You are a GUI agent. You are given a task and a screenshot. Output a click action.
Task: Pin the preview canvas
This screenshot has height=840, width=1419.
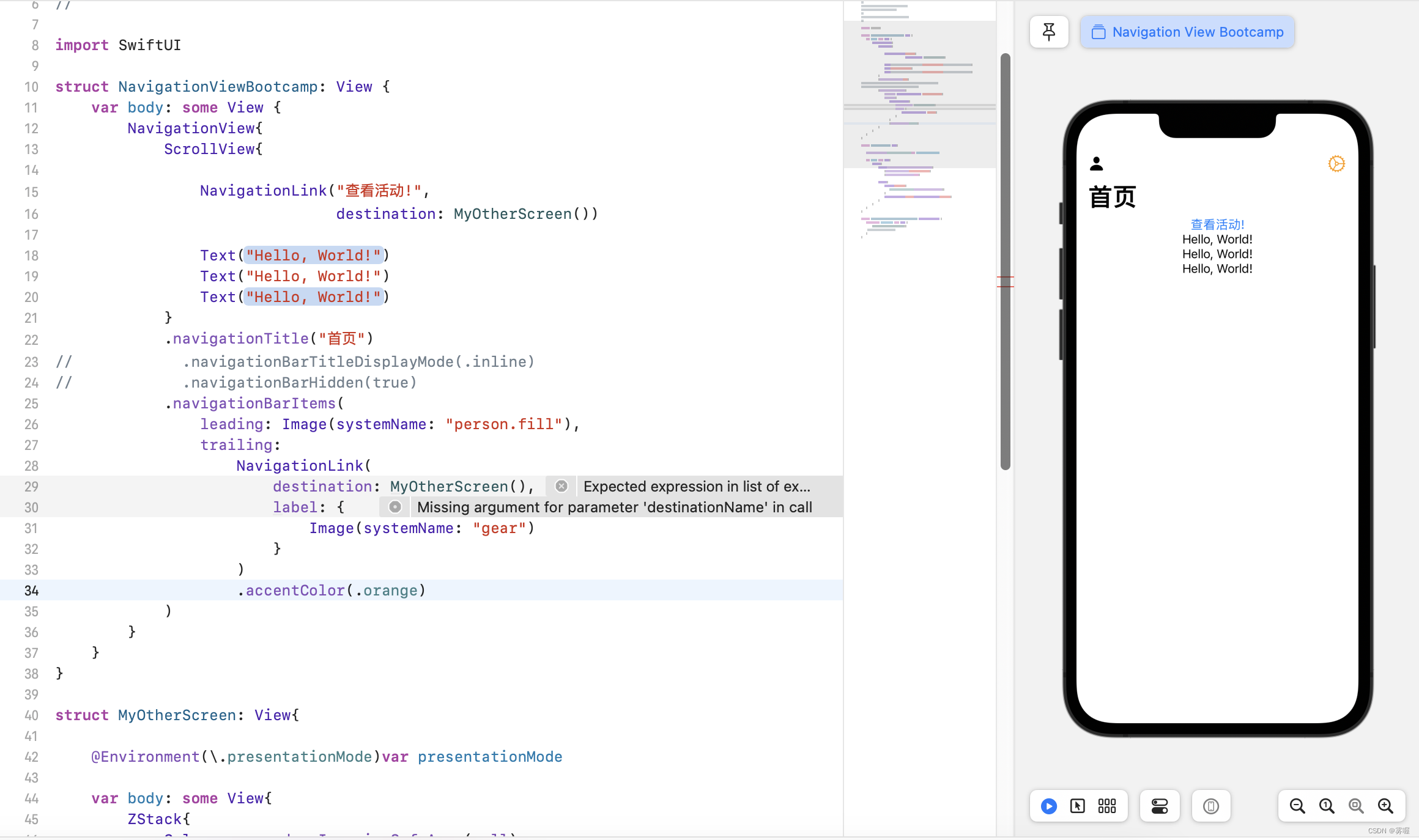[x=1048, y=32]
